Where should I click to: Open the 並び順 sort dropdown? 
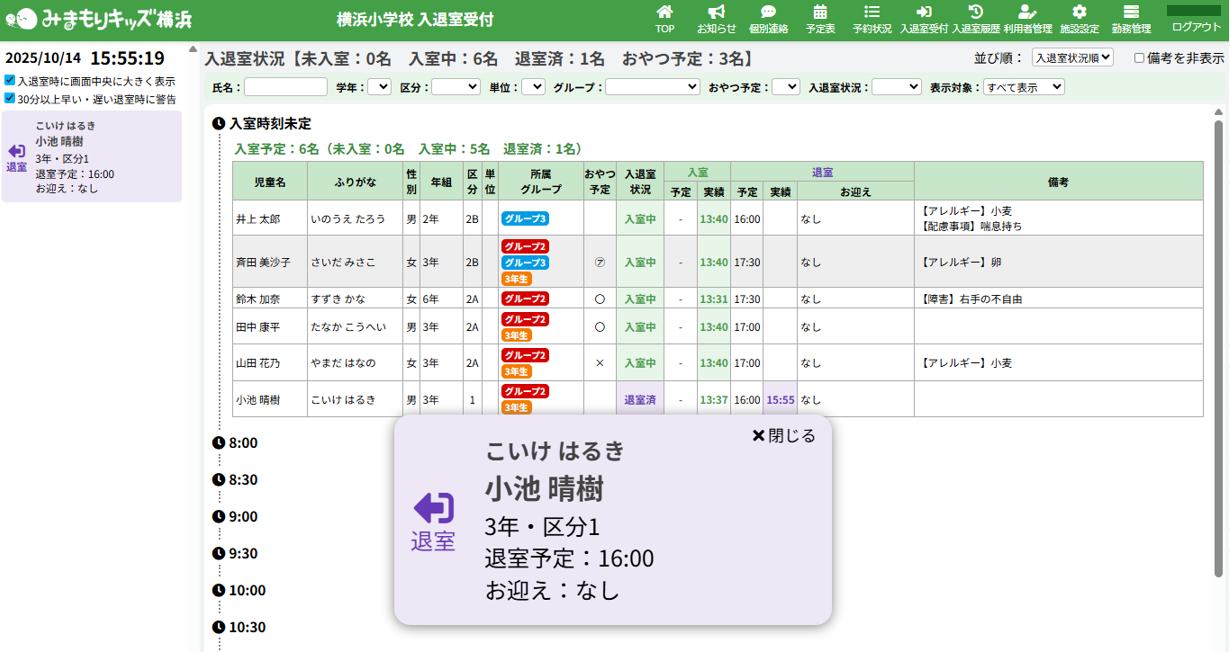coord(1071,58)
